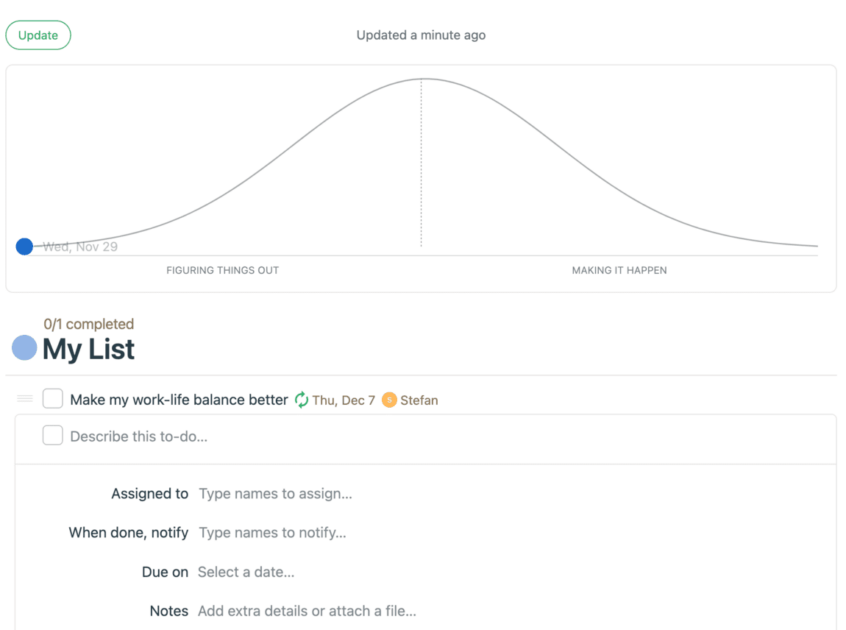Viewport: 846px width, 630px height.
Task: Check off 'Make my work-life balance better'
Action: pyautogui.click(x=52, y=398)
